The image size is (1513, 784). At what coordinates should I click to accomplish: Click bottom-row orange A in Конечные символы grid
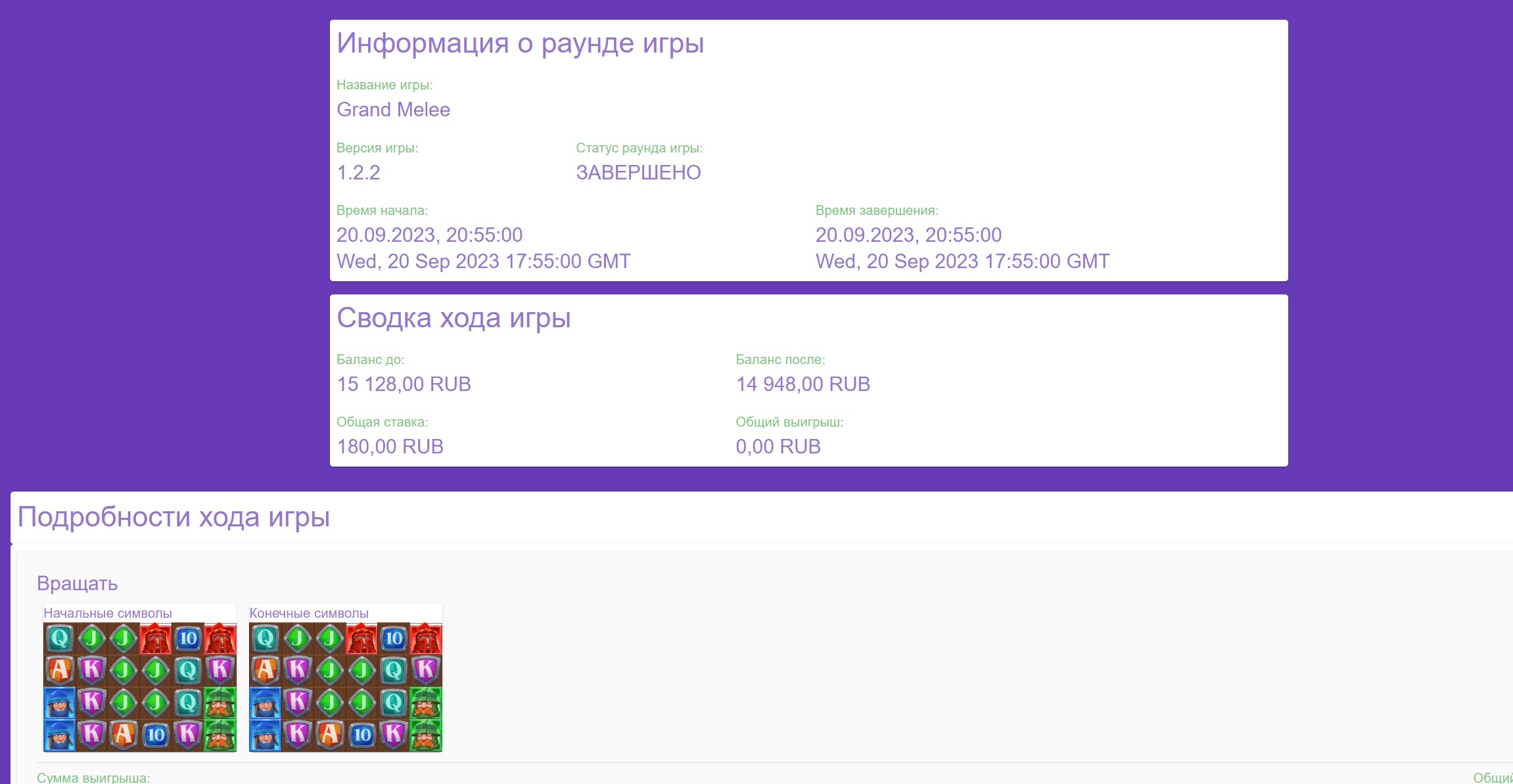pyautogui.click(x=329, y=735)
